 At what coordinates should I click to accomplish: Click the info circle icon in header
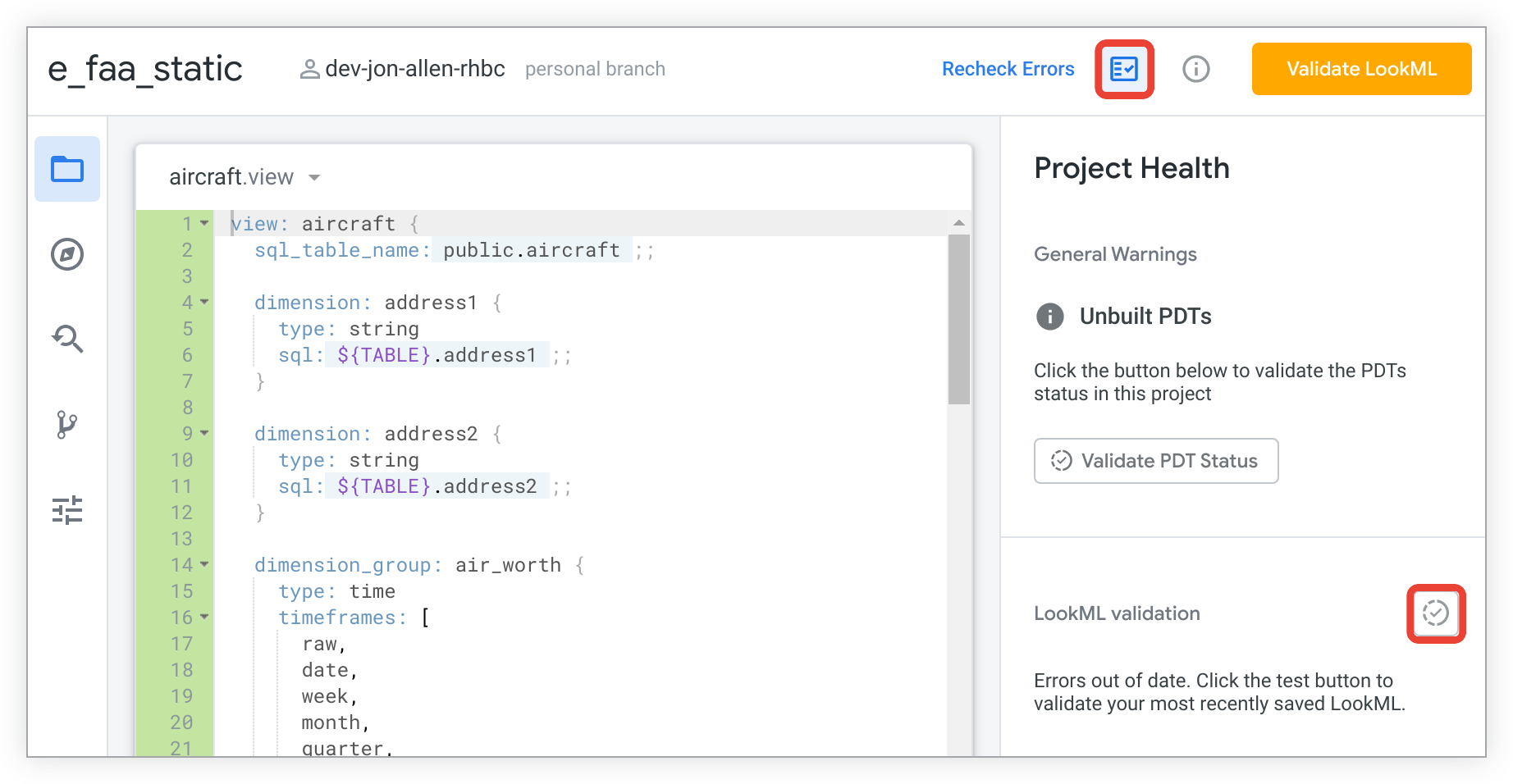[x=1195, y=69]
